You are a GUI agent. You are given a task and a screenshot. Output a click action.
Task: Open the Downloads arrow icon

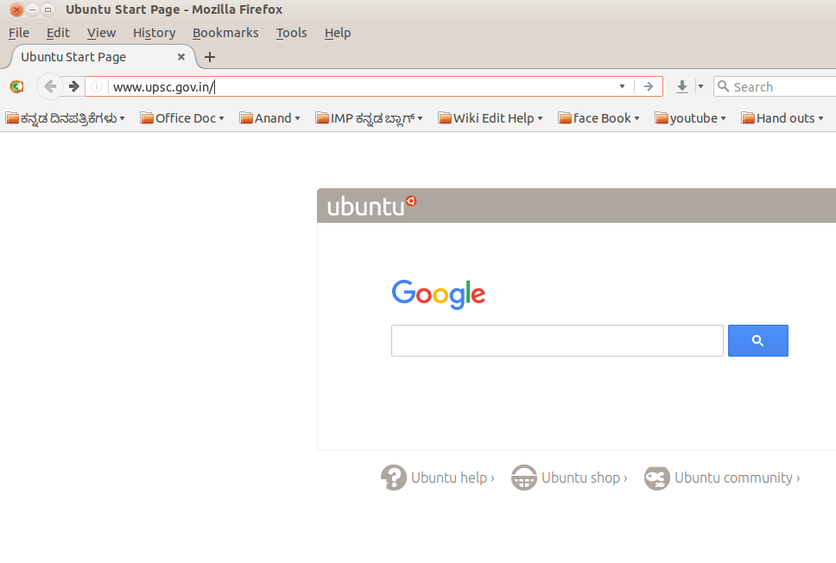(x=682, y=87)
